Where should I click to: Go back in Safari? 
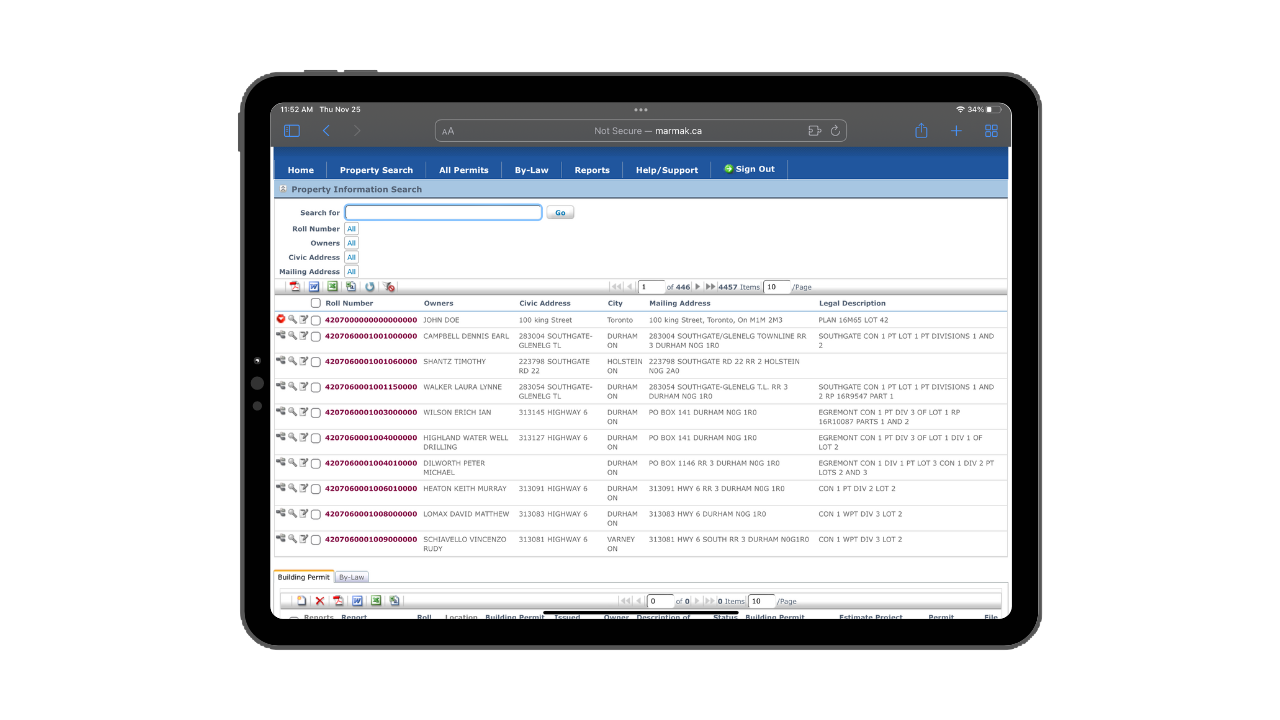[326, 131]
